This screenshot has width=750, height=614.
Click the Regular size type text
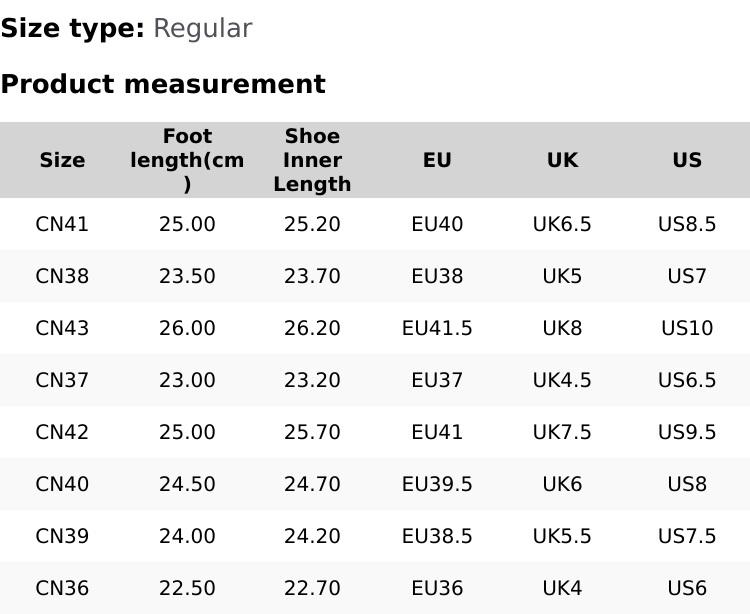pyautogui.click(x=202, y=29)
